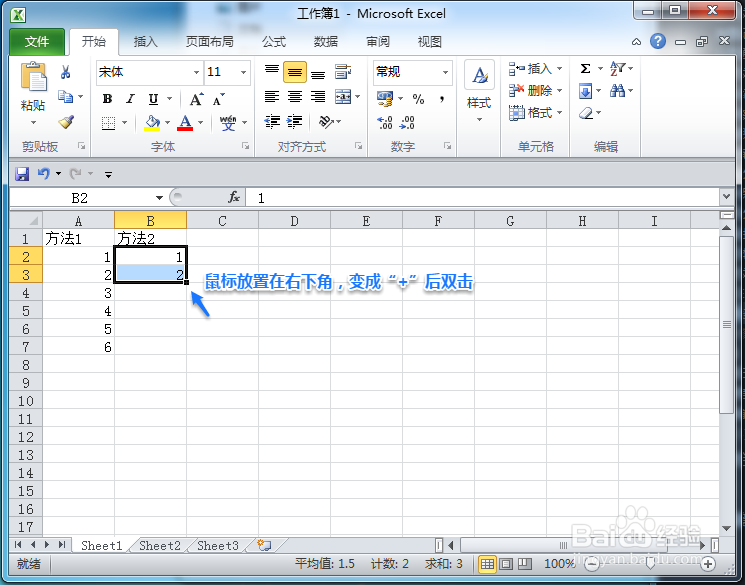Click text orientation icon
The height and width of the screenshot is (585, 745).
[x=326, y=122]
